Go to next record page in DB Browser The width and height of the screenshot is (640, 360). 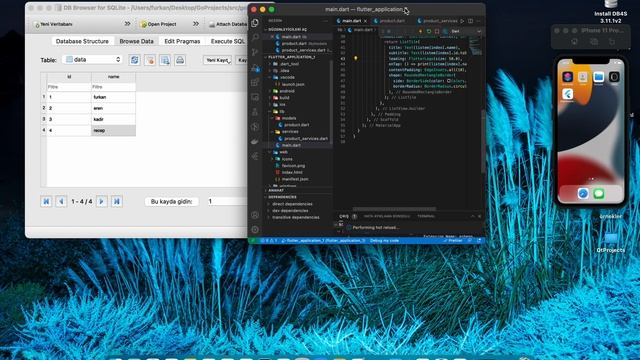pyautogui.click(x=102, y=201)
